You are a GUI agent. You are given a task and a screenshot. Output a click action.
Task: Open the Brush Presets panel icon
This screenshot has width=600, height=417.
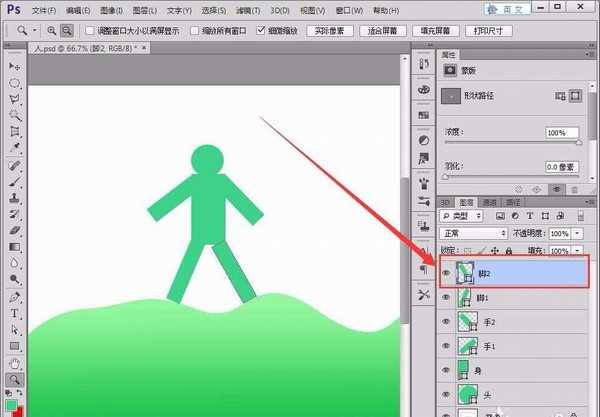(x=424, y=201)
